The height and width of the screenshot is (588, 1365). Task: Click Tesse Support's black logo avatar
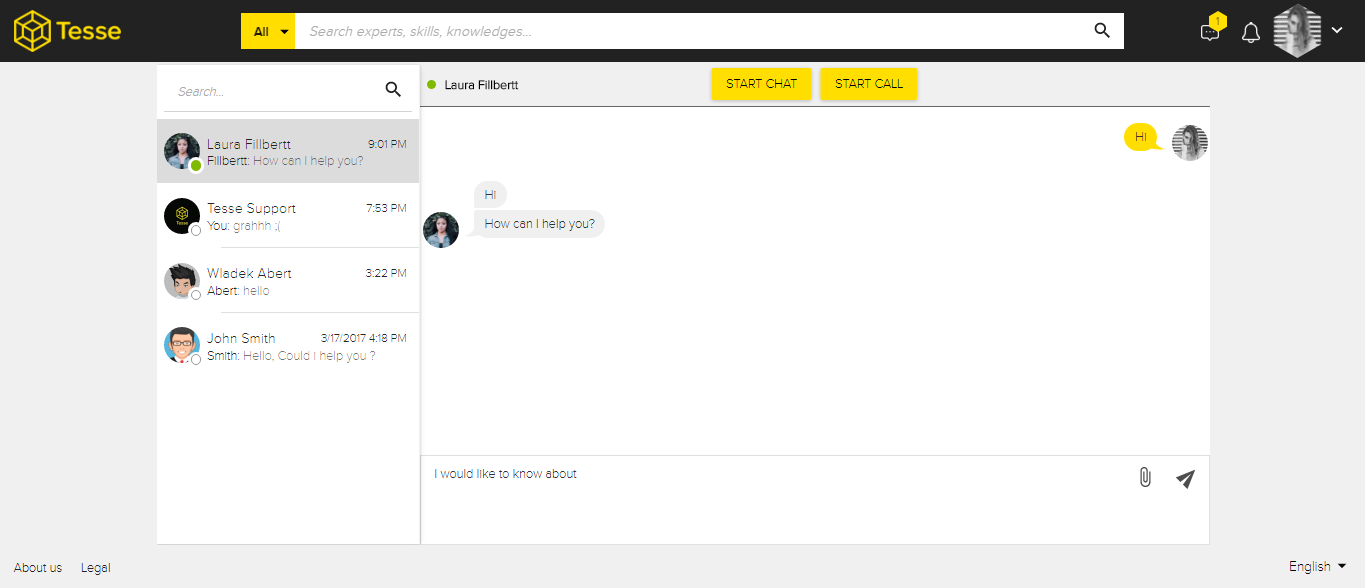point(182,216)
